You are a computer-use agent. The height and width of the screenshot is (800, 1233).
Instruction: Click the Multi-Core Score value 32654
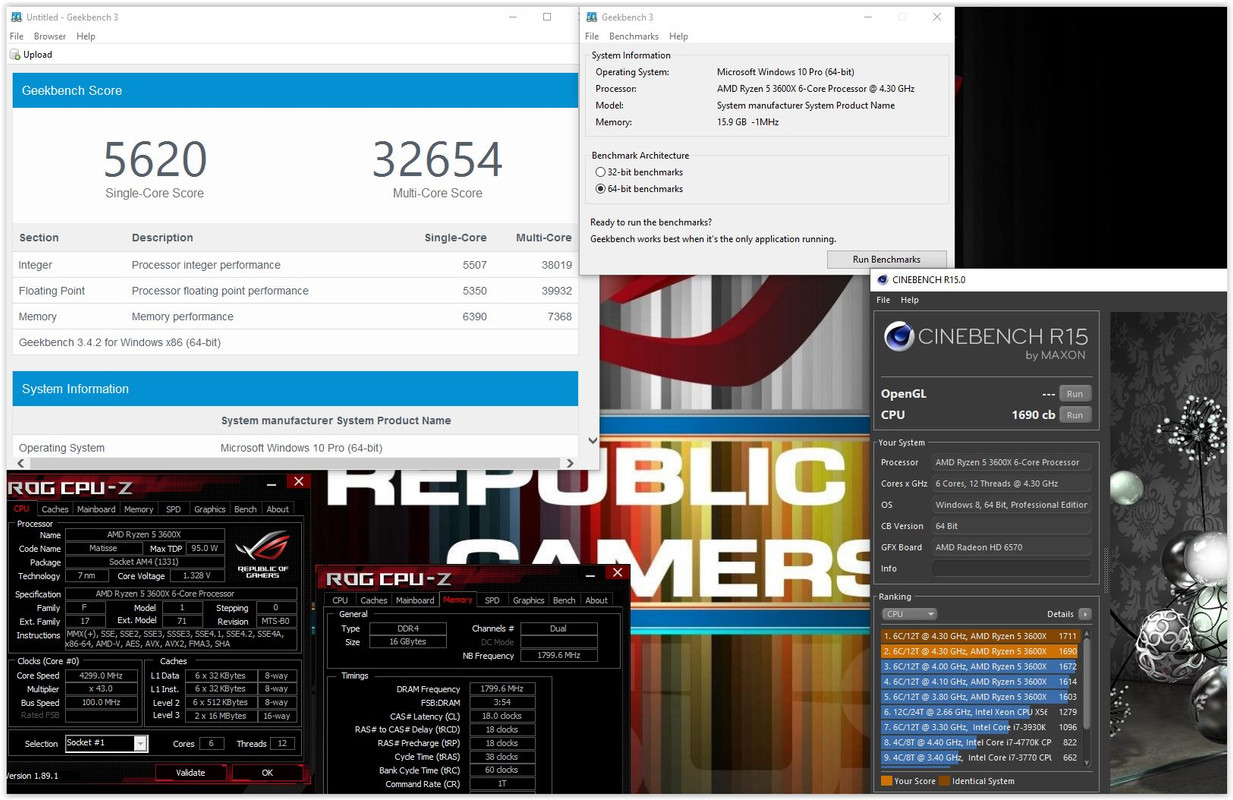click(x=437, y=160)
